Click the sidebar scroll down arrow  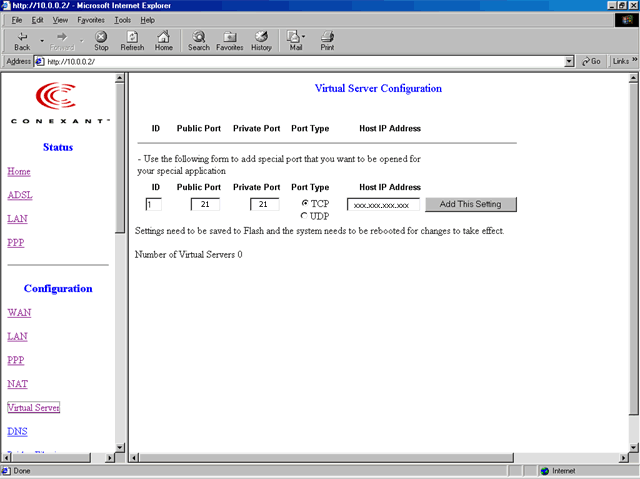[x=120, y=446]
